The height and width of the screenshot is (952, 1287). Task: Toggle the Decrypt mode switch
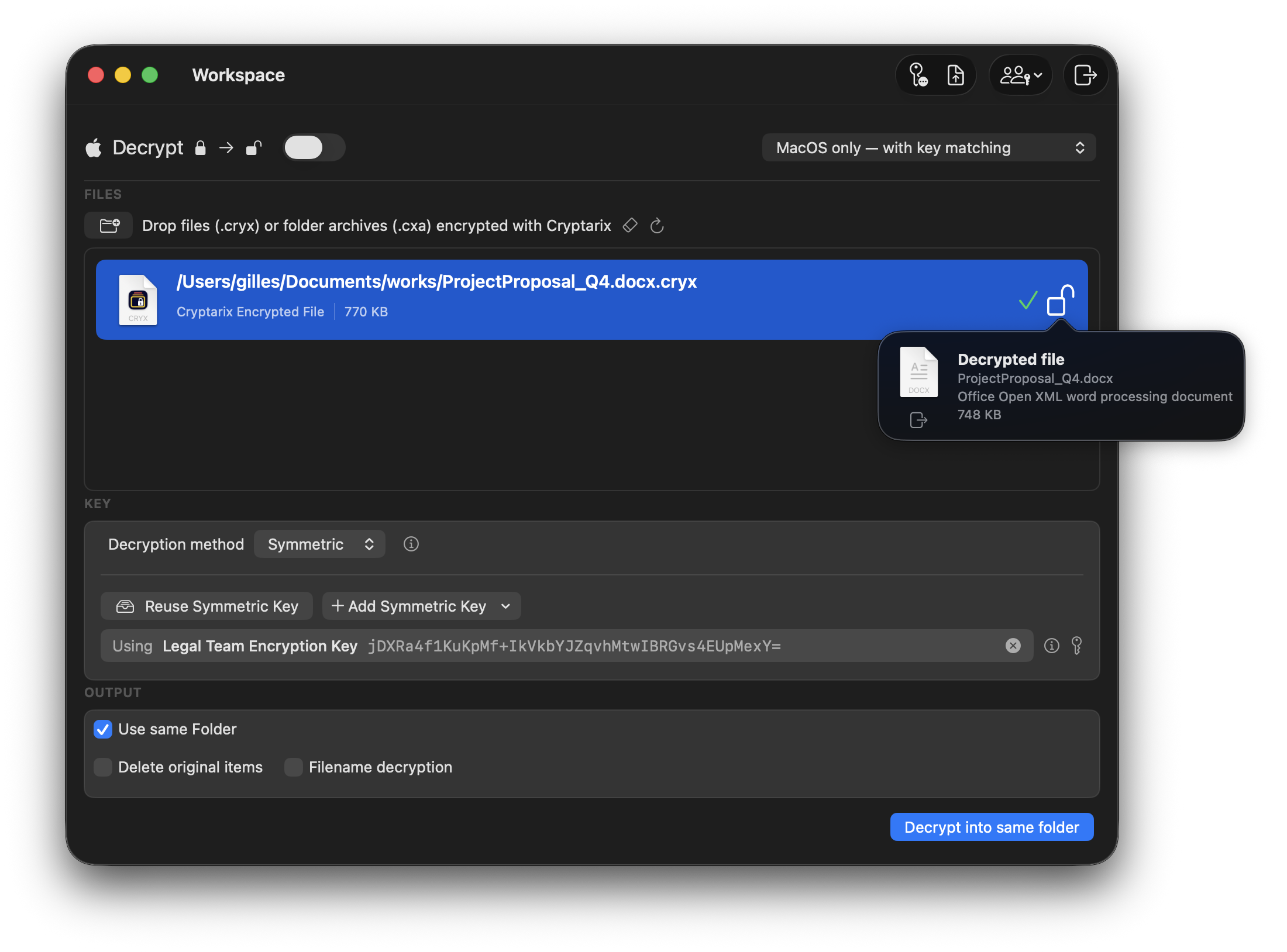coord(314,147)
